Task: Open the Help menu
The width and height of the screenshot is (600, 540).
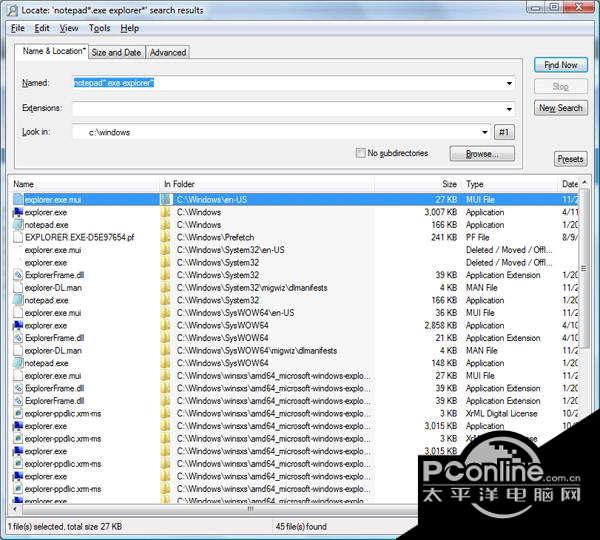Action: [x=130, y=28]
